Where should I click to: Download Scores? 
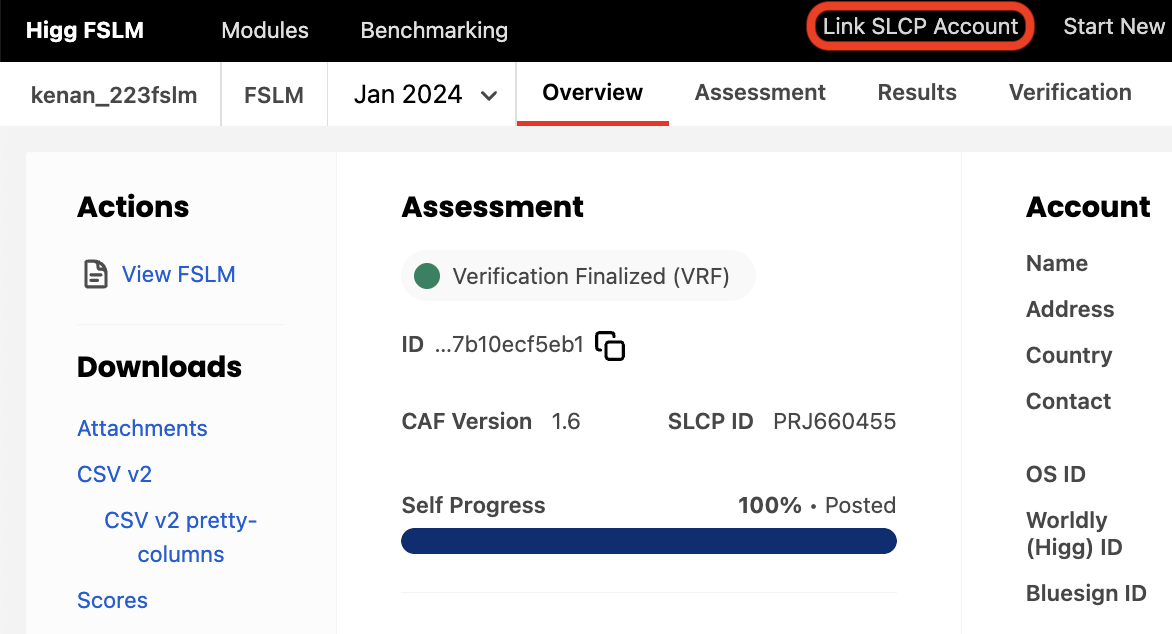(x=112, y=600)
